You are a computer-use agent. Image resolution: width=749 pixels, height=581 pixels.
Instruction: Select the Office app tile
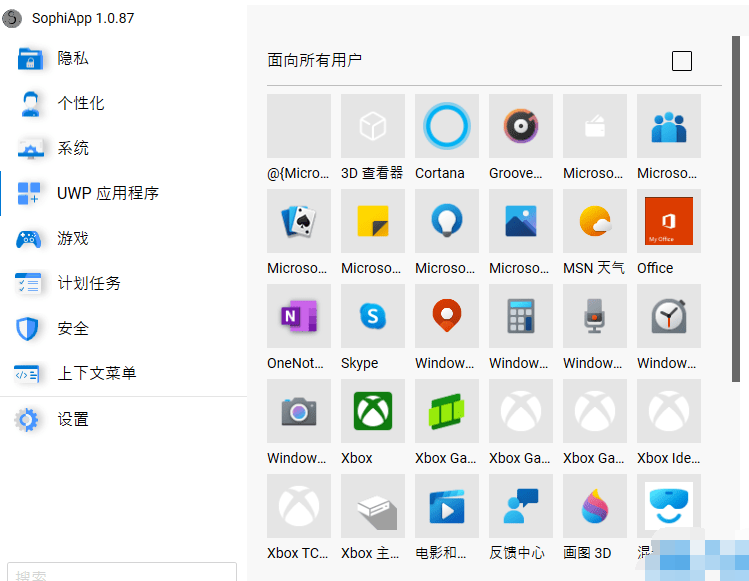[x=669, y=221]
